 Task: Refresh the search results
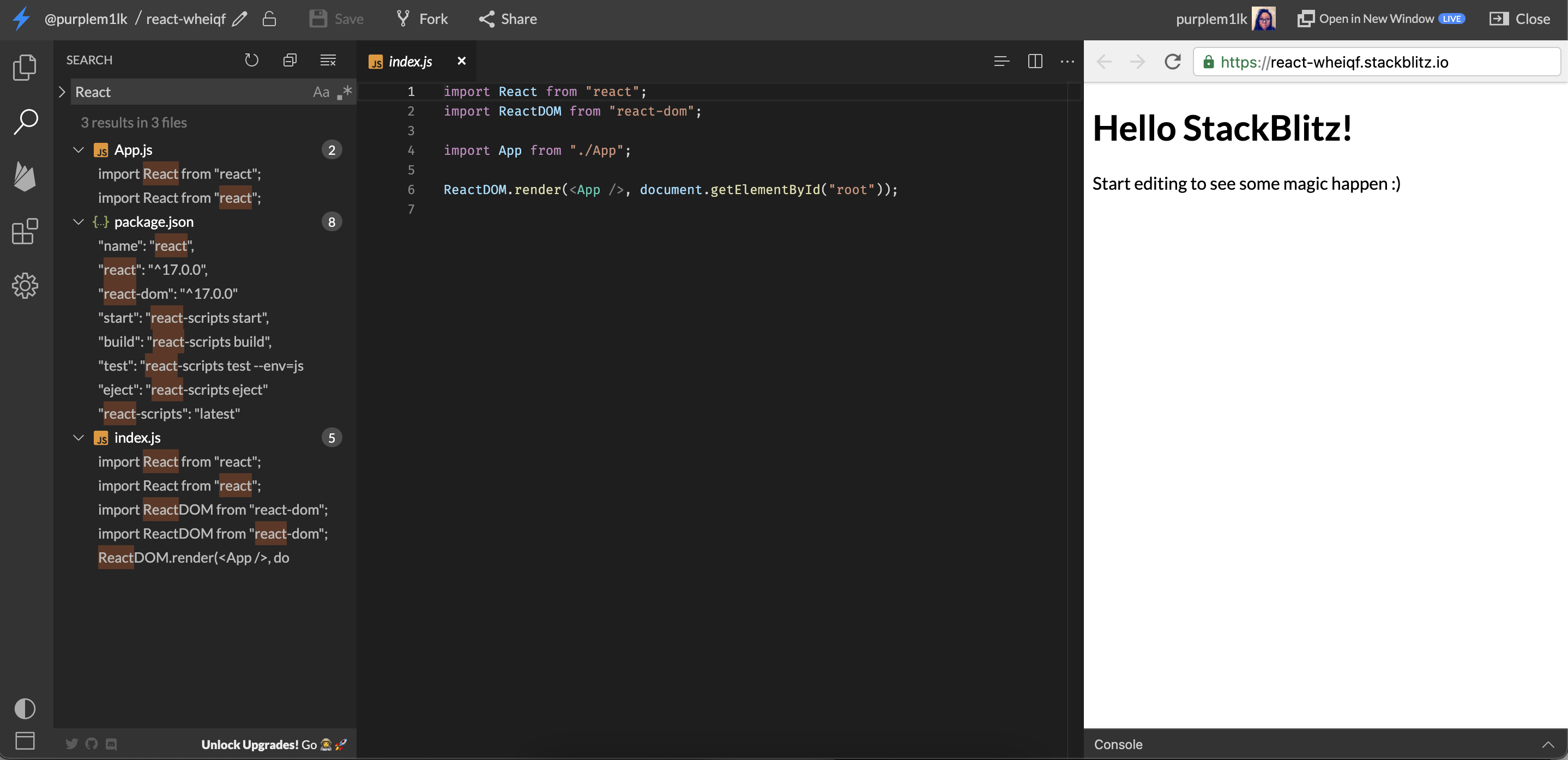click(251, 59)
